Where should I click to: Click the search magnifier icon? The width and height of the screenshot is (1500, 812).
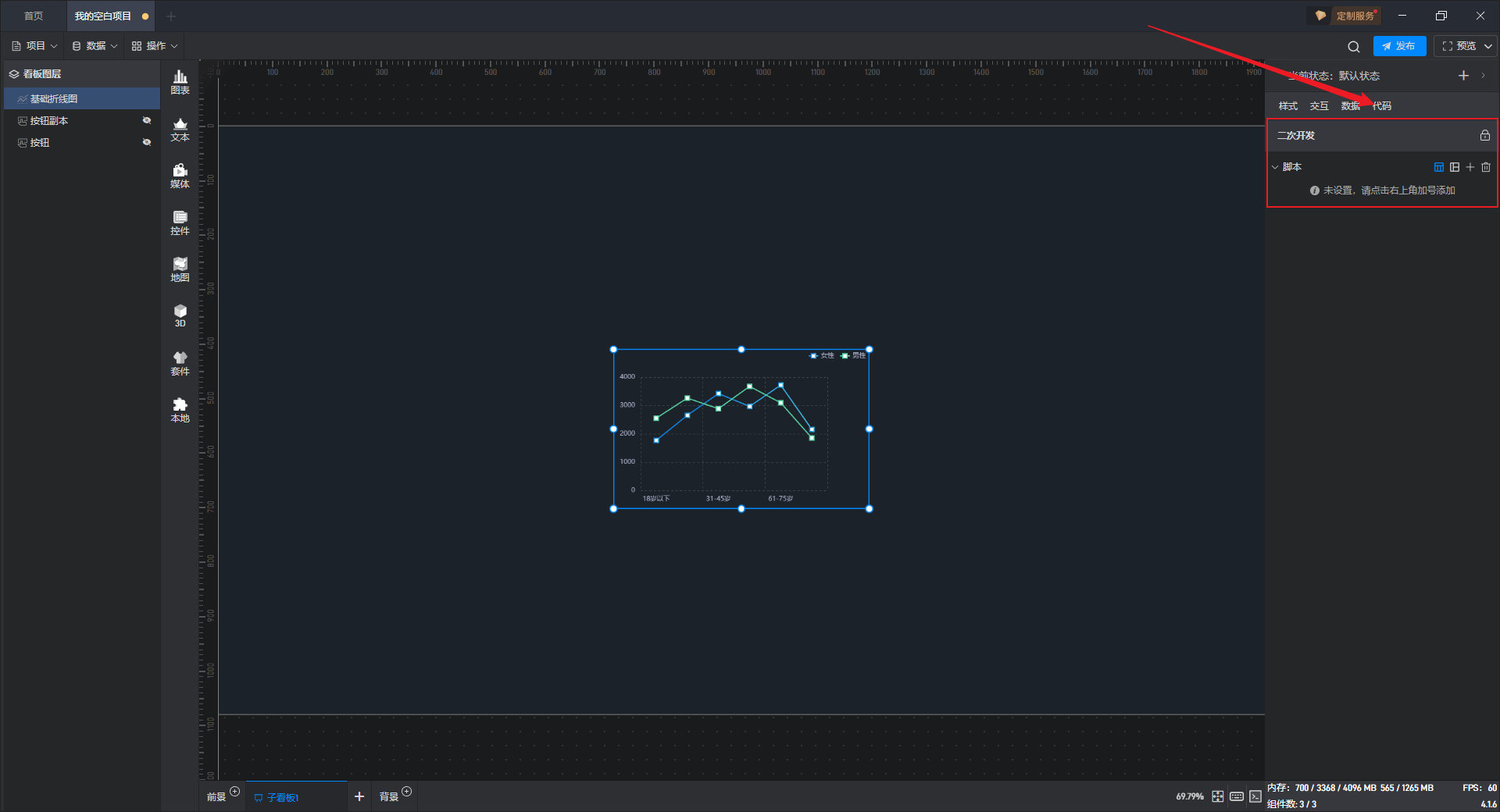coord(1354,47)
